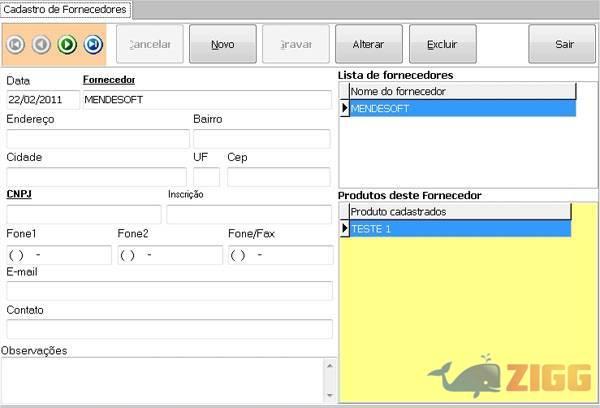
Task: Click the Nome do fornecedor column header
Action: coord(462,91)
